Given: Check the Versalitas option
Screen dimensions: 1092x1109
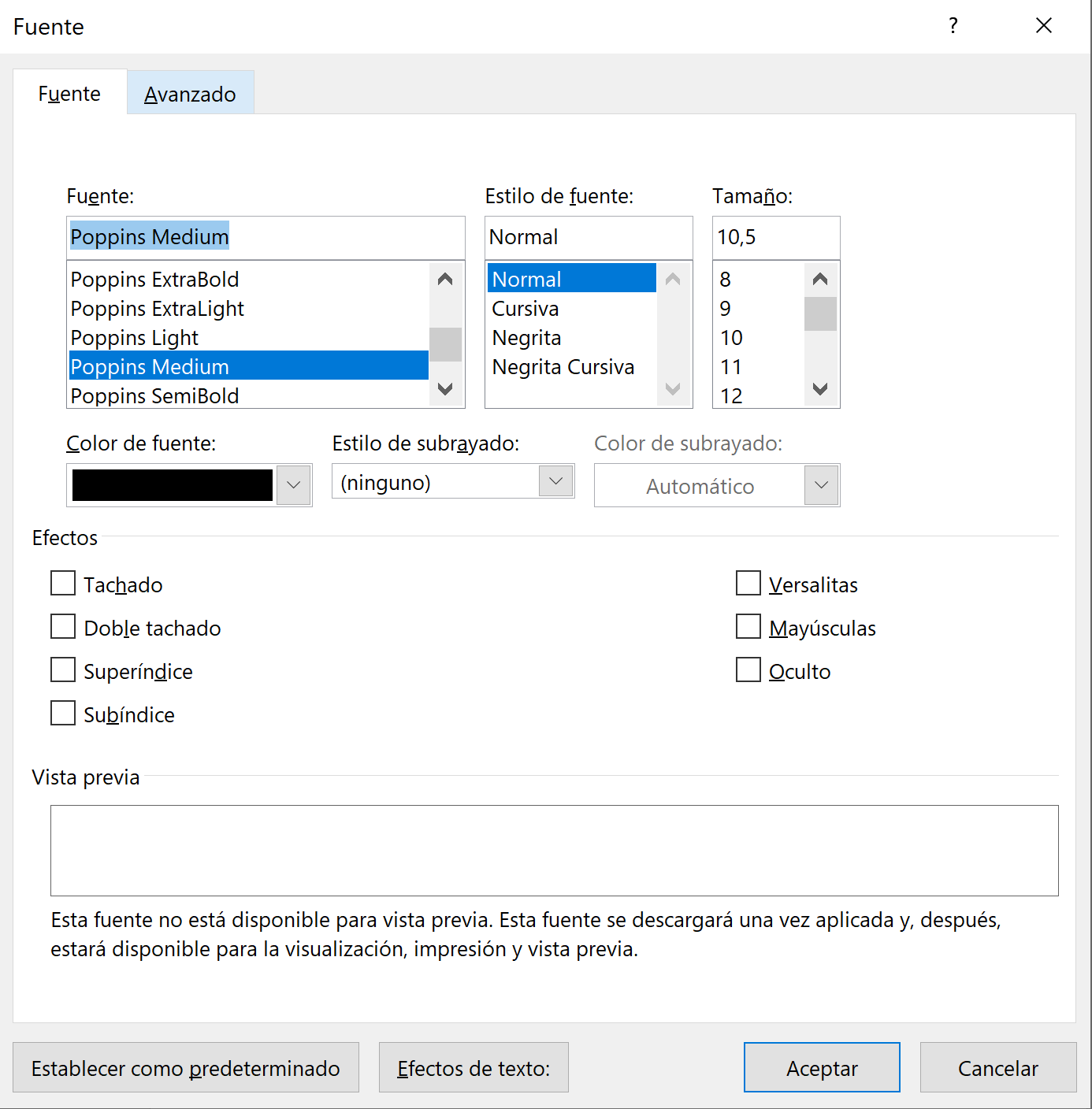Looking at the screenshot, I should tap(748, 584).
